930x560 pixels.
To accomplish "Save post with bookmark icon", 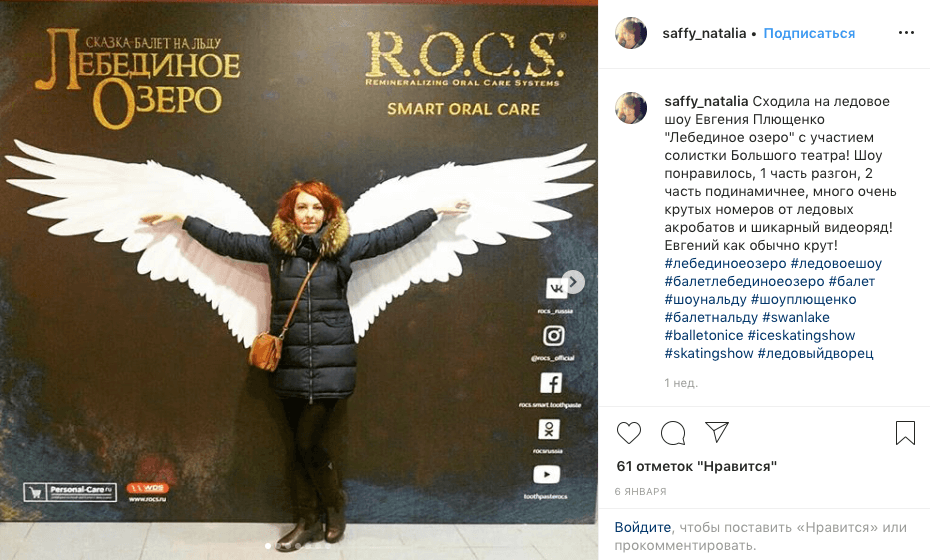I will [x=905, y=433].
